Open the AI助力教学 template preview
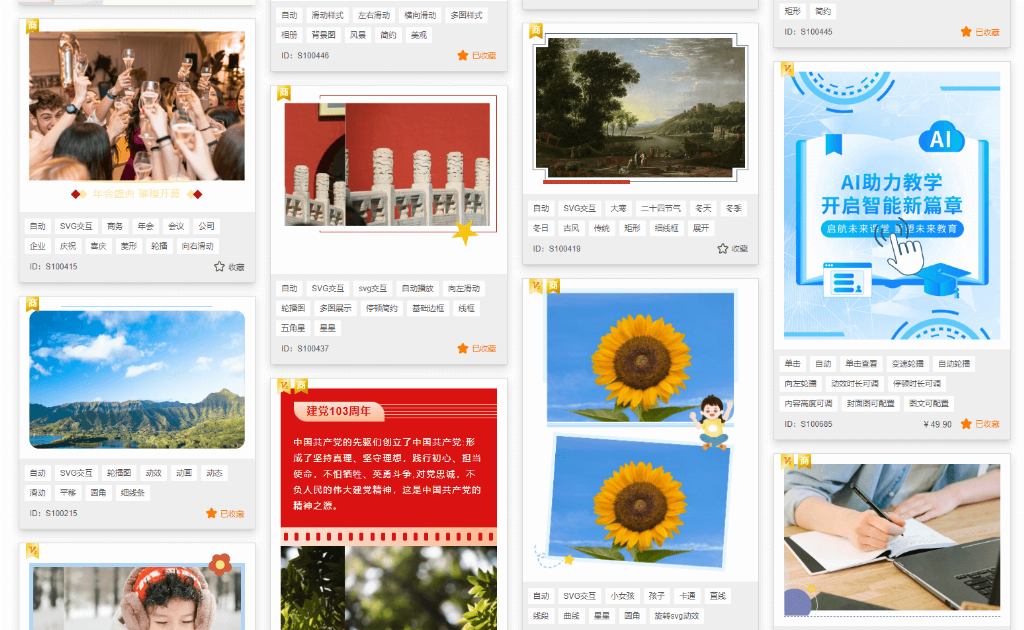This screenshot has width=1024, height=630. pos(891,205)
